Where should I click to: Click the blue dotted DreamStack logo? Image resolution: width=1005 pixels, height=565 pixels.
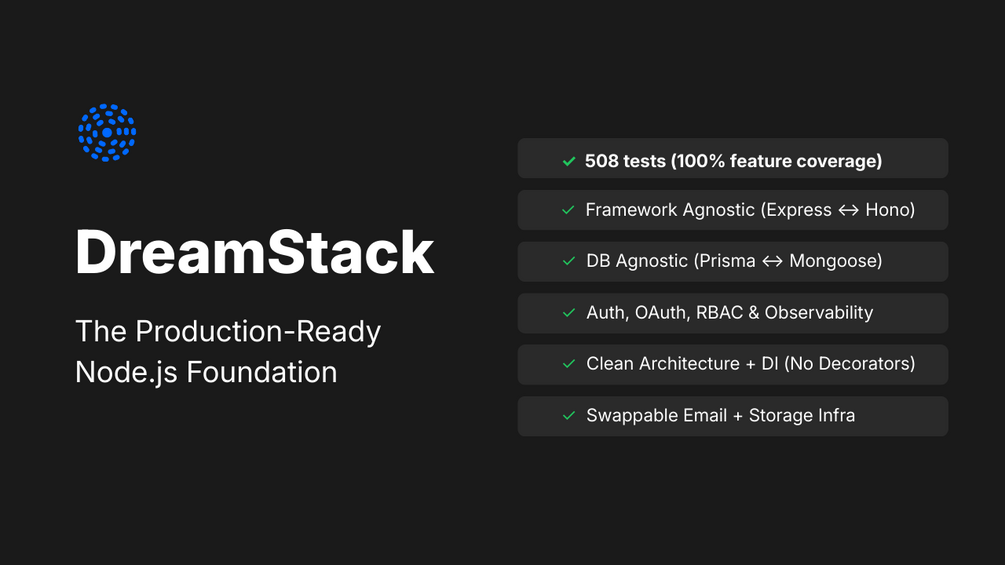(x=107, y=133)
